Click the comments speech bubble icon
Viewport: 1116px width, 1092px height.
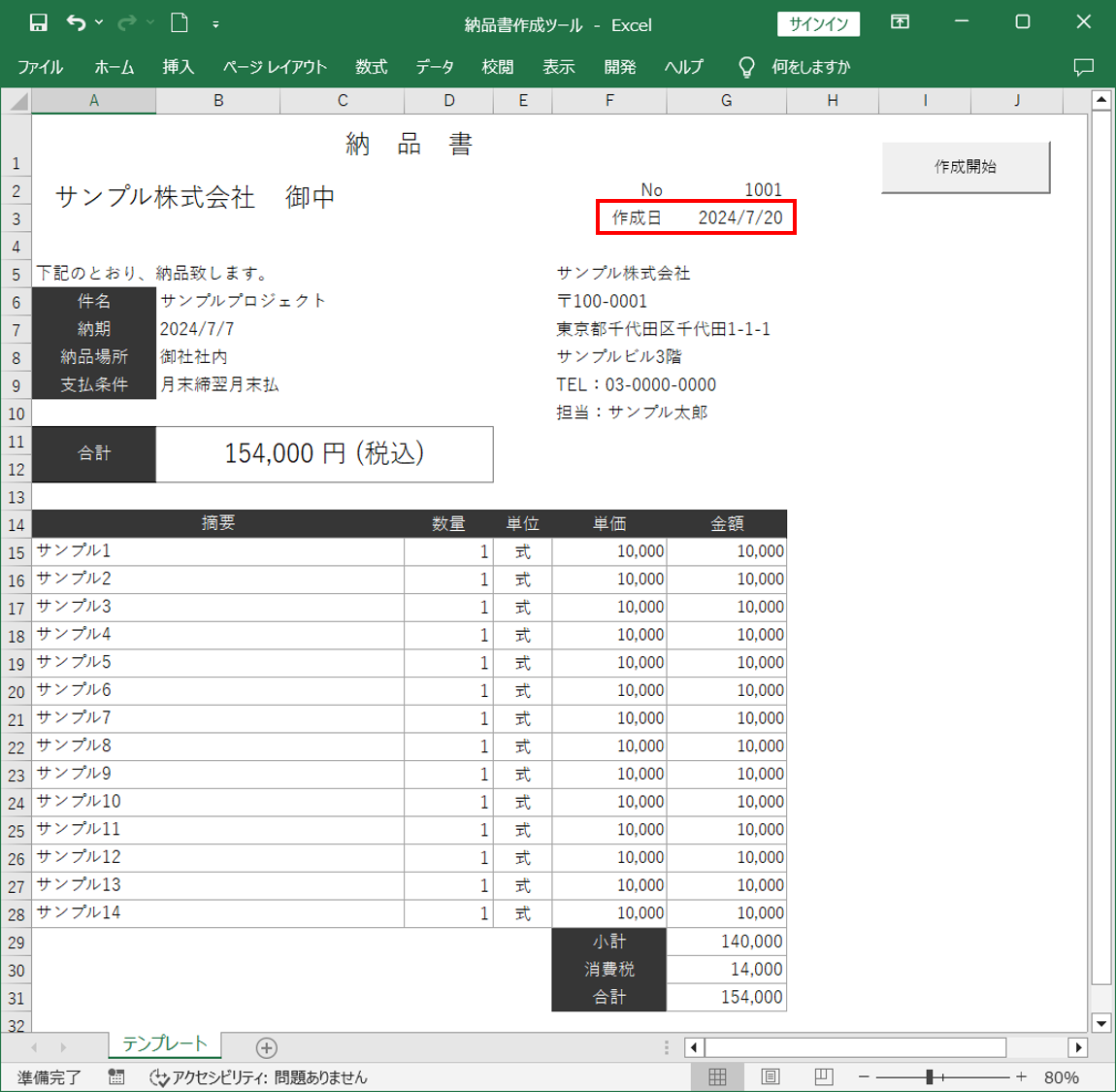click(x=1083, y=67)
